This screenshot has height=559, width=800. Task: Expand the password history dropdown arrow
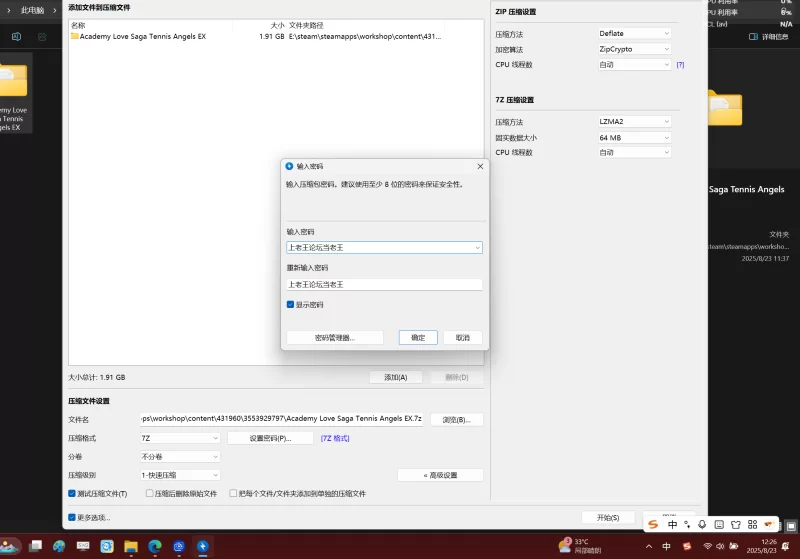pos(477,248)
